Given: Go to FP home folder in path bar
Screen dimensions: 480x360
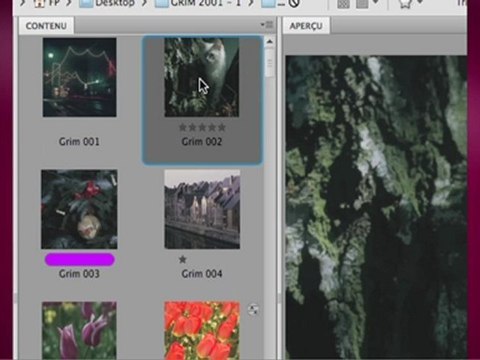Looking at the screenshot, I should 47,3.
